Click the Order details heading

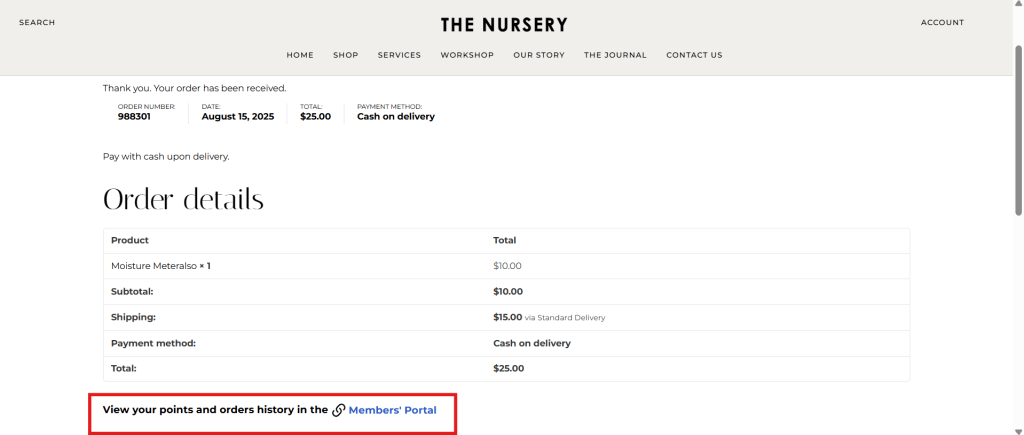pos(183,200)
